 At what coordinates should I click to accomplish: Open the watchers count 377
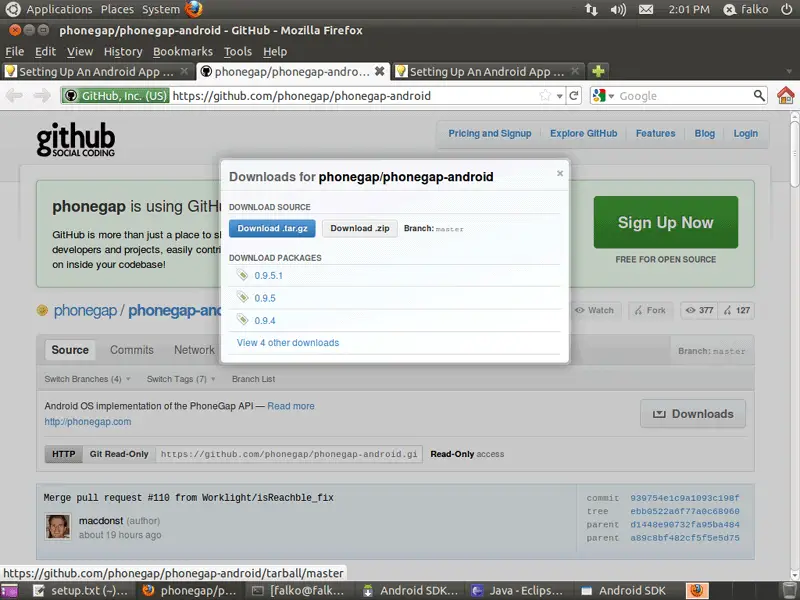pyautogui.click(x=699, y=310)
